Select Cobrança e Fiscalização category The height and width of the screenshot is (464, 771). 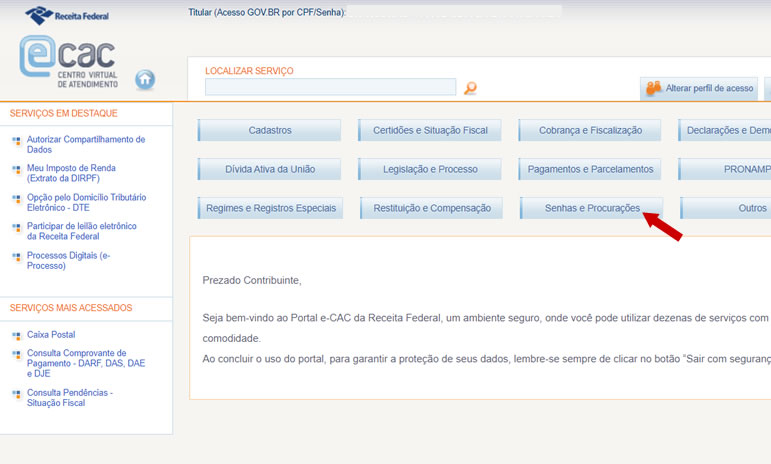[590, 130]
